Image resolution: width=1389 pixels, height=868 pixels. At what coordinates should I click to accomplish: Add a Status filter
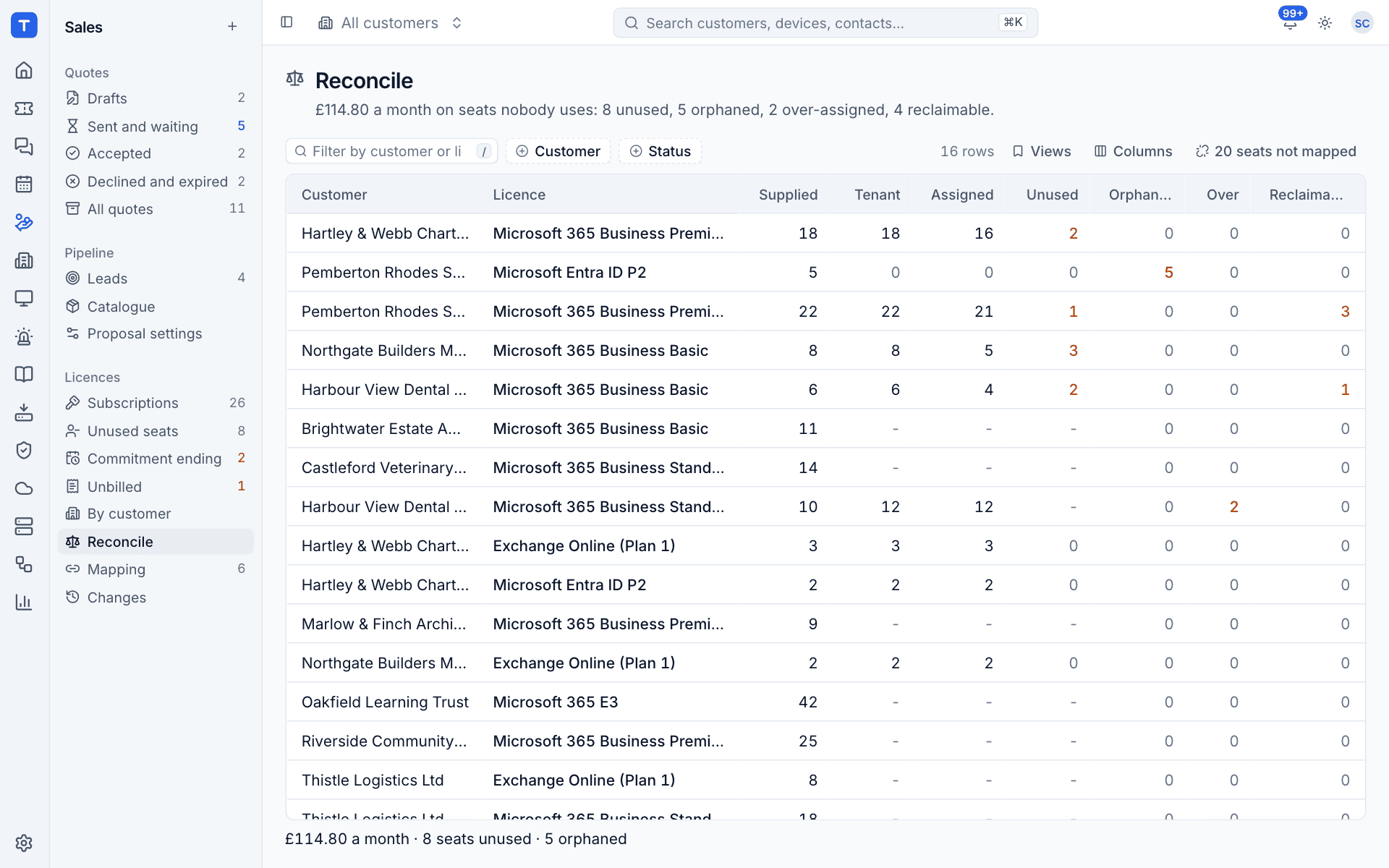coord(660,151)
